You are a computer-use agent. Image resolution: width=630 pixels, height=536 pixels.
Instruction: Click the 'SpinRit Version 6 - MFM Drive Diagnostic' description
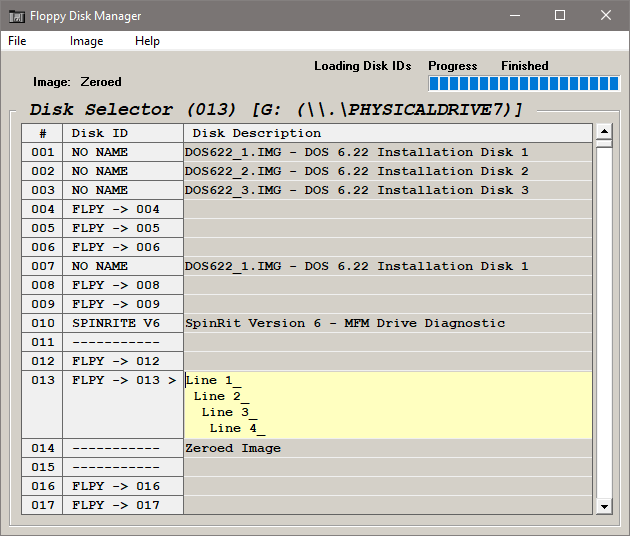click(345, 323)
